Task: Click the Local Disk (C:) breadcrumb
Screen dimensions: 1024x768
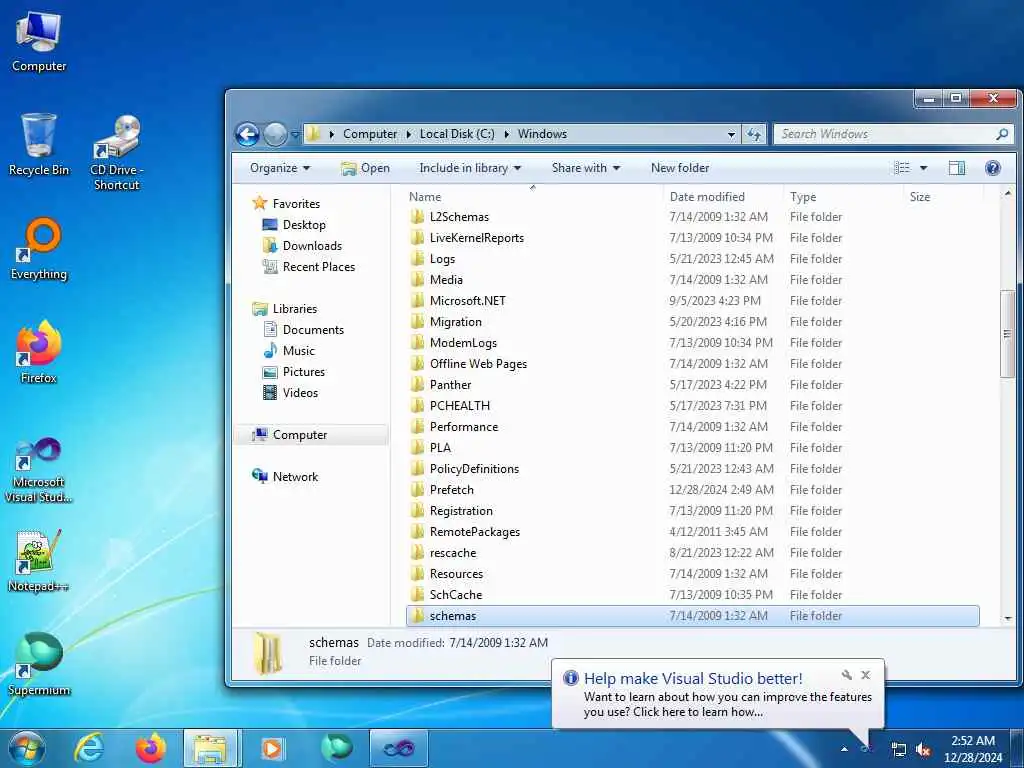Action: [x=457, y=134]
